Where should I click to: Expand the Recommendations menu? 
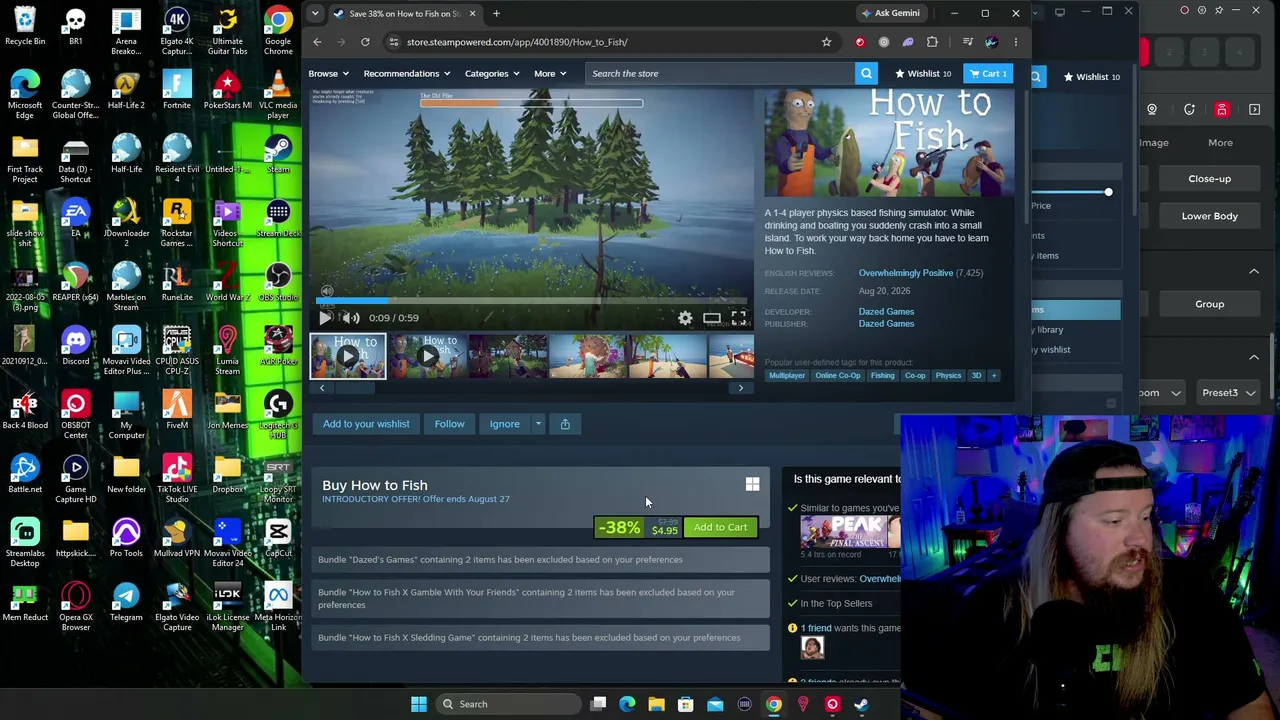pos(406,73)
